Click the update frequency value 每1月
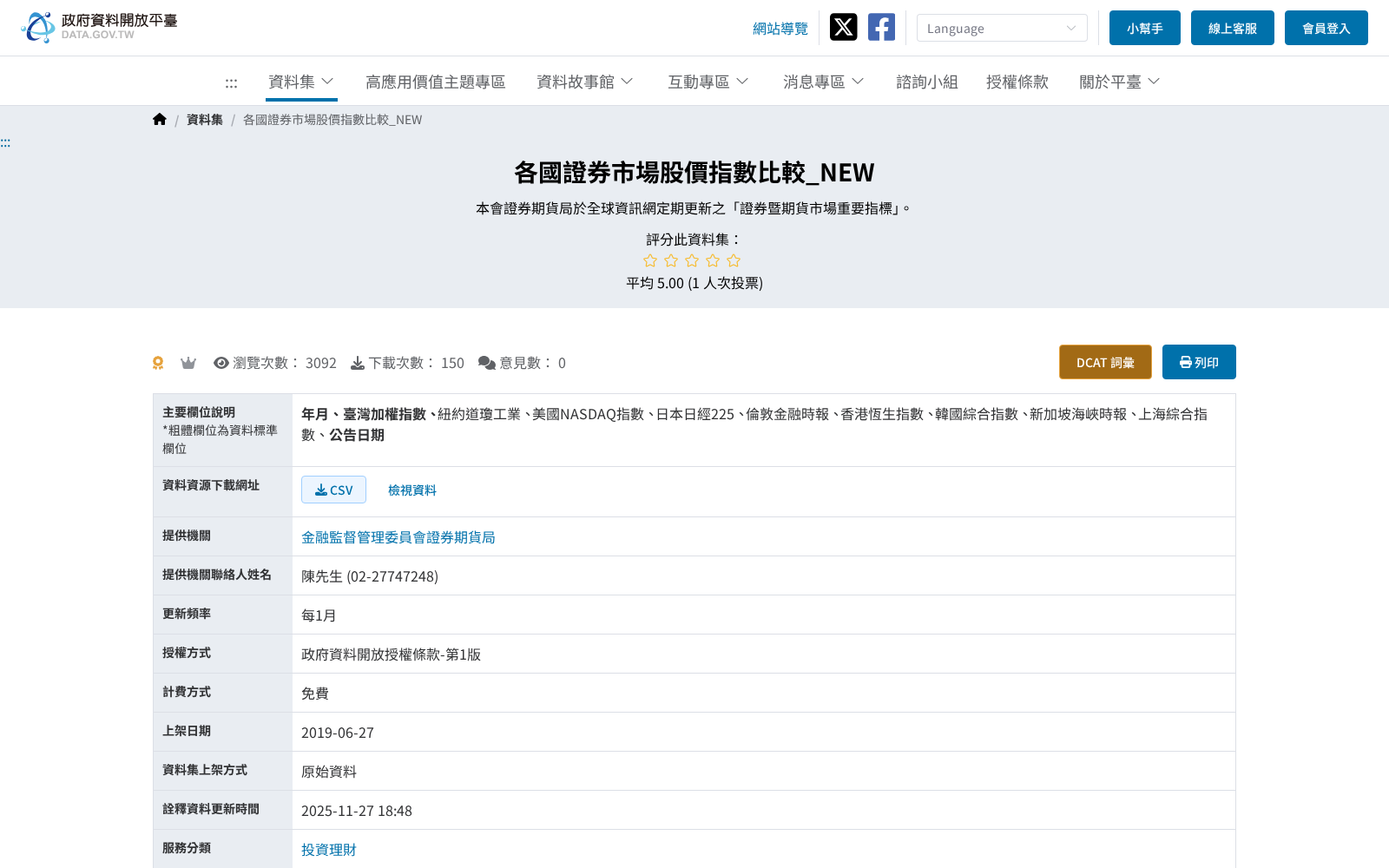The height and width of the screenshot is (868, 1389). [x=319, y=615]
